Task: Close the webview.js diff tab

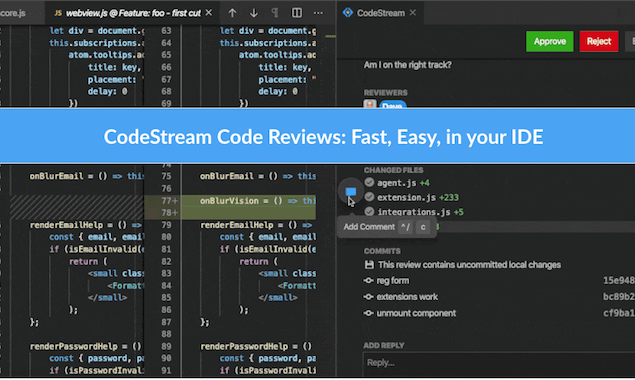Action: coord(209,13)
